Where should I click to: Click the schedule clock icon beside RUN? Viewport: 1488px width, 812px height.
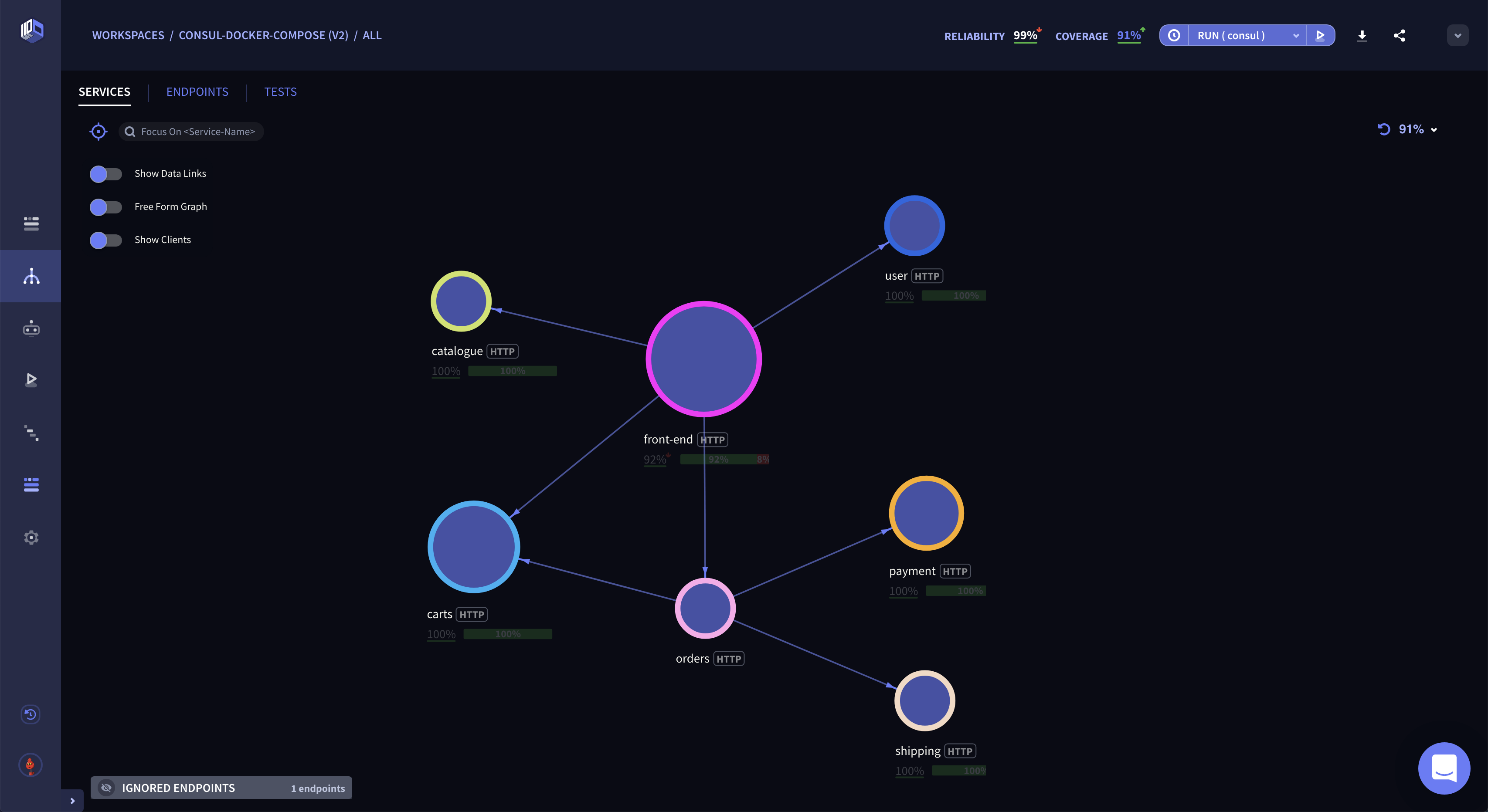pos(1174,36)
